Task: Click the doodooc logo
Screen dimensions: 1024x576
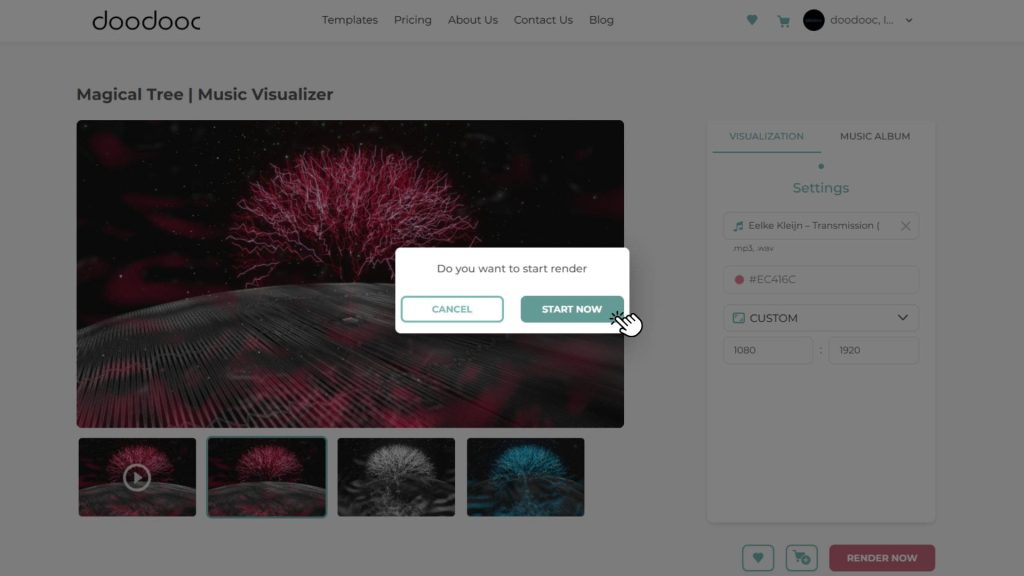Action: 146,20
